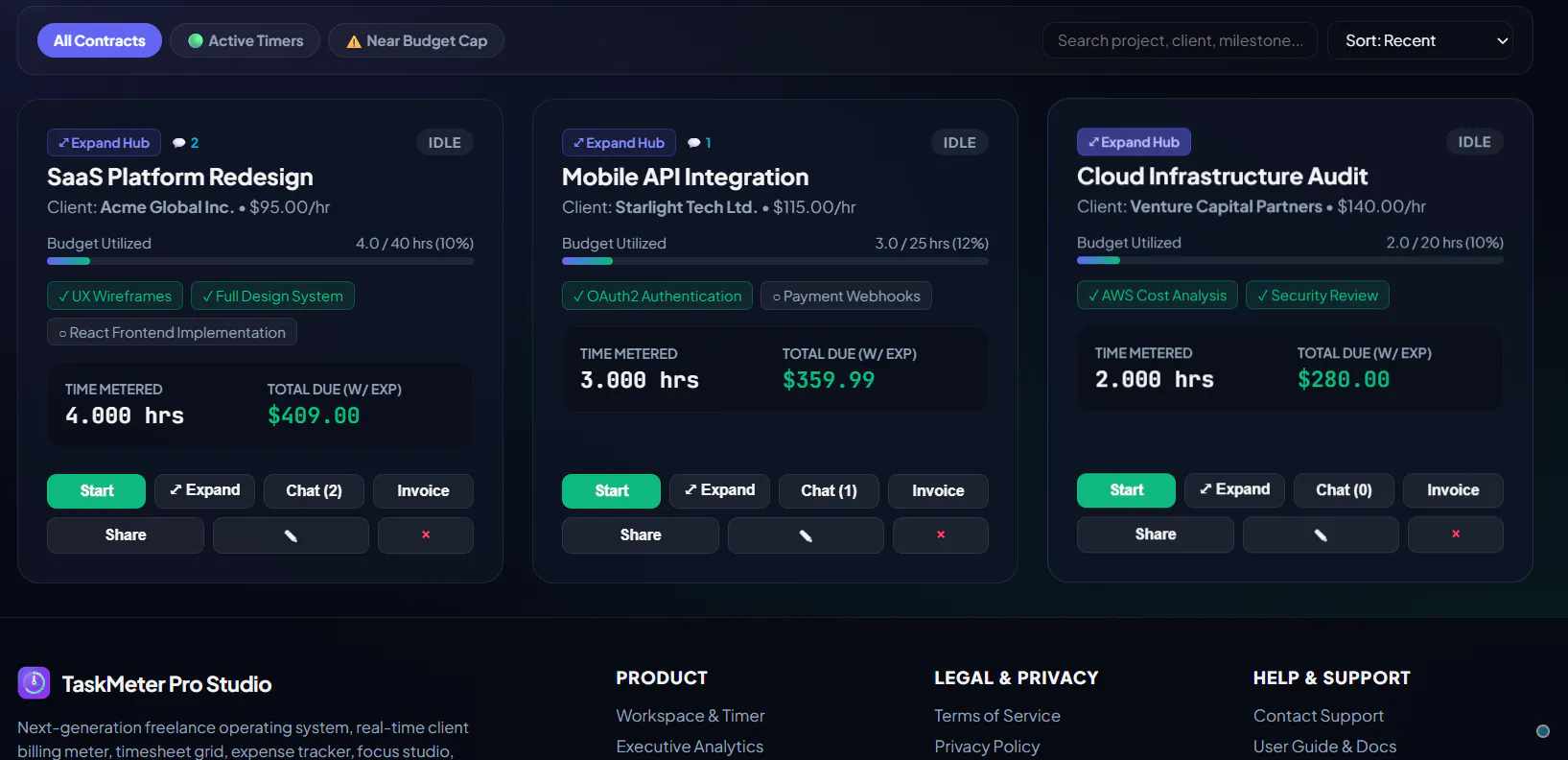
Task: Open the Privacy Policy footer link
Action: [x=987, y=747]
